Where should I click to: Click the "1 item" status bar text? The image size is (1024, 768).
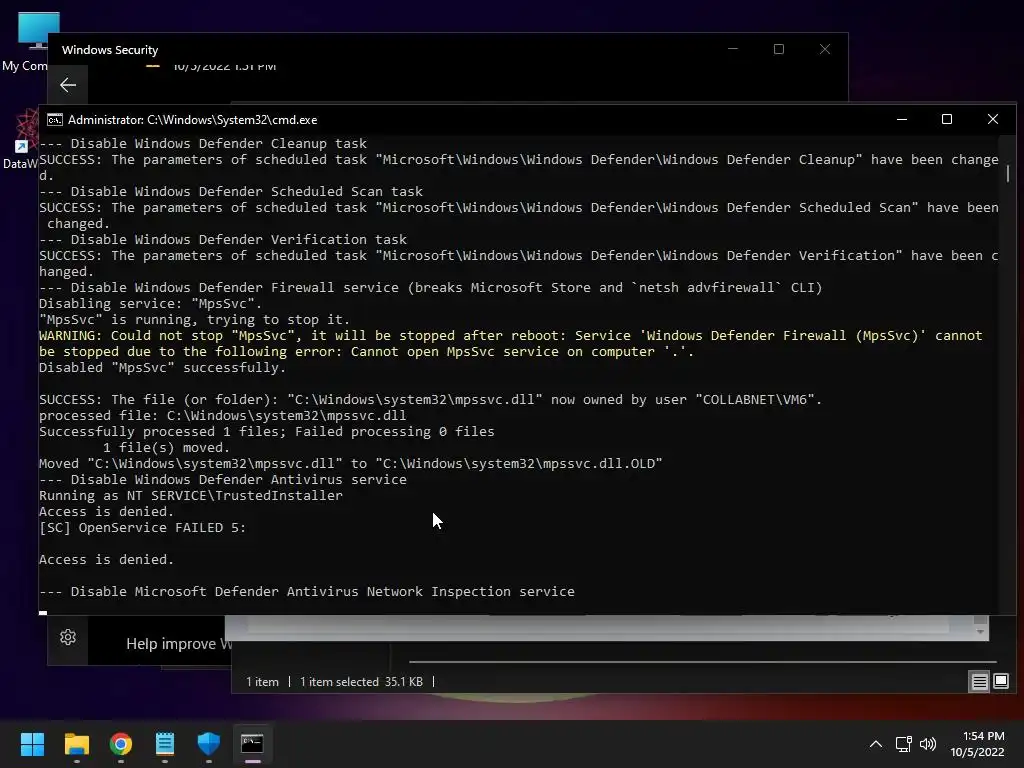click(x=262, y=682)
